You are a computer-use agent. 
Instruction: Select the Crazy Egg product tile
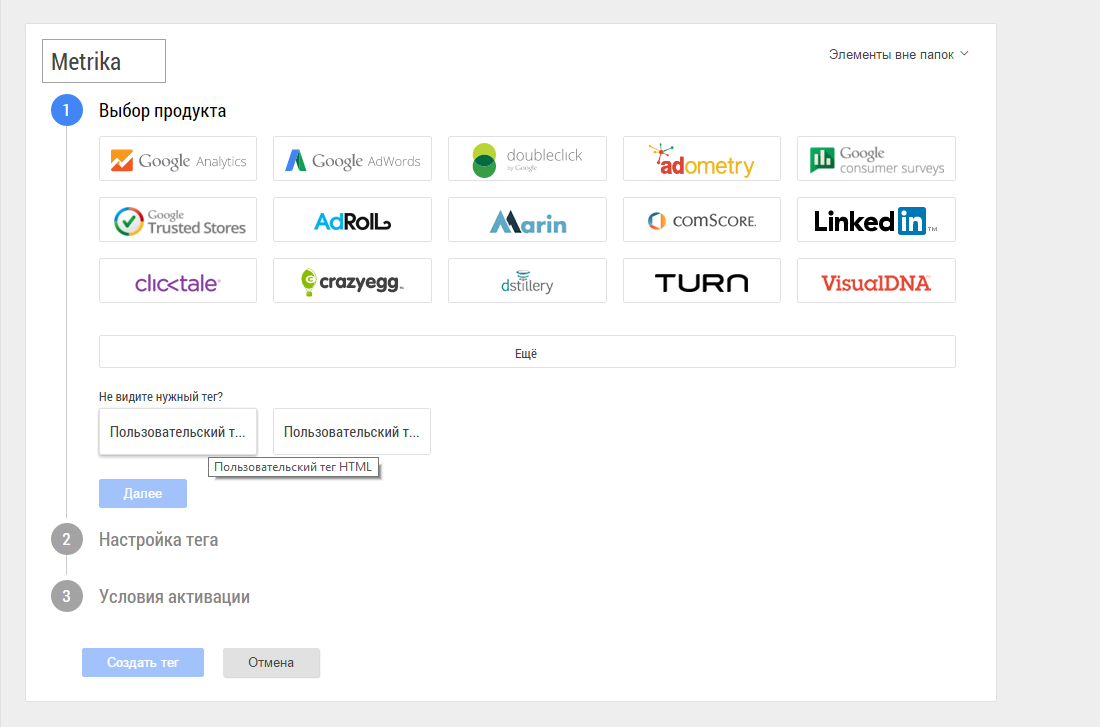(352, 281)
